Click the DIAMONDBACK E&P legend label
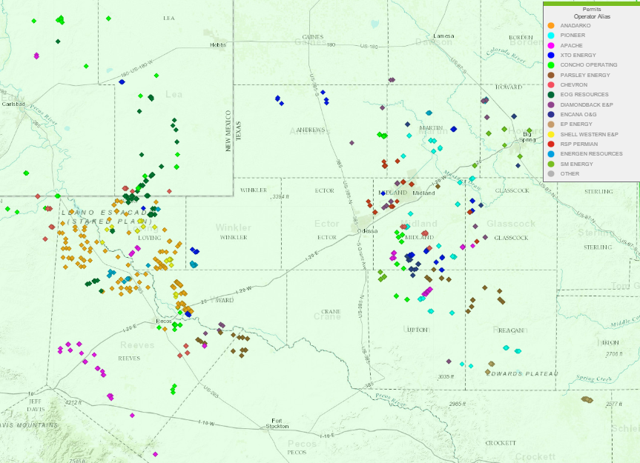The image size is (640, 463). pyautogui.click(x=587, y=105)
